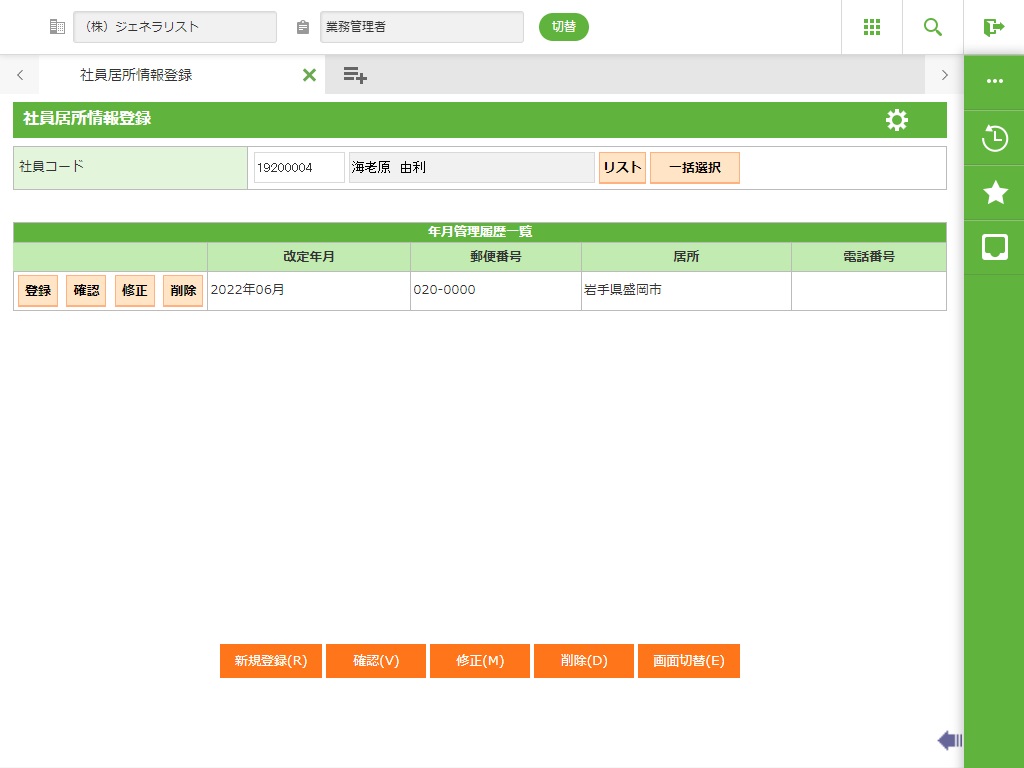Image resolution: width=1024 pixels, height=768 pixels.
Task: Click 修正 in the 2022年06月 row
Action: coord(135,291)
